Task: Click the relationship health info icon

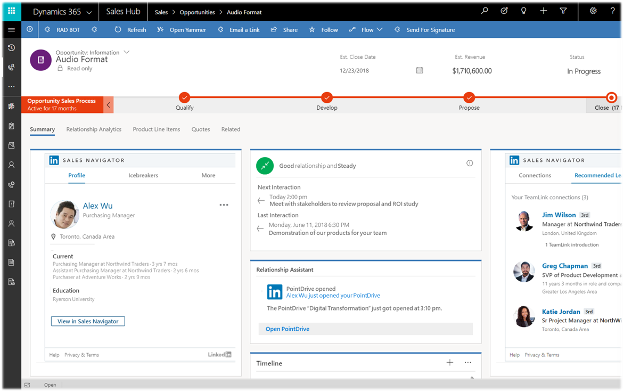Action: (x=470, y=163)
